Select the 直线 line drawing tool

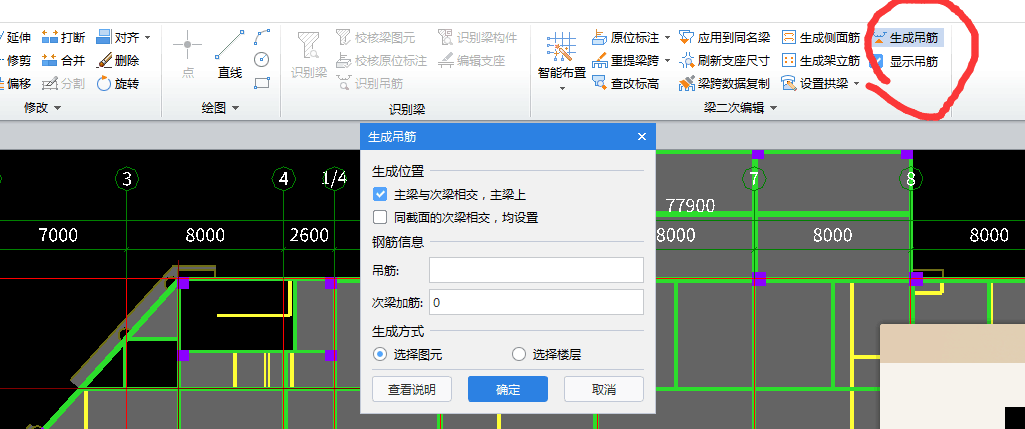click(229, 54)
